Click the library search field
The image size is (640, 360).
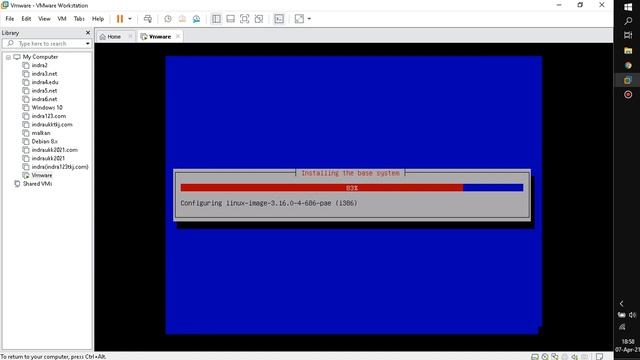(x=46, y=43)
